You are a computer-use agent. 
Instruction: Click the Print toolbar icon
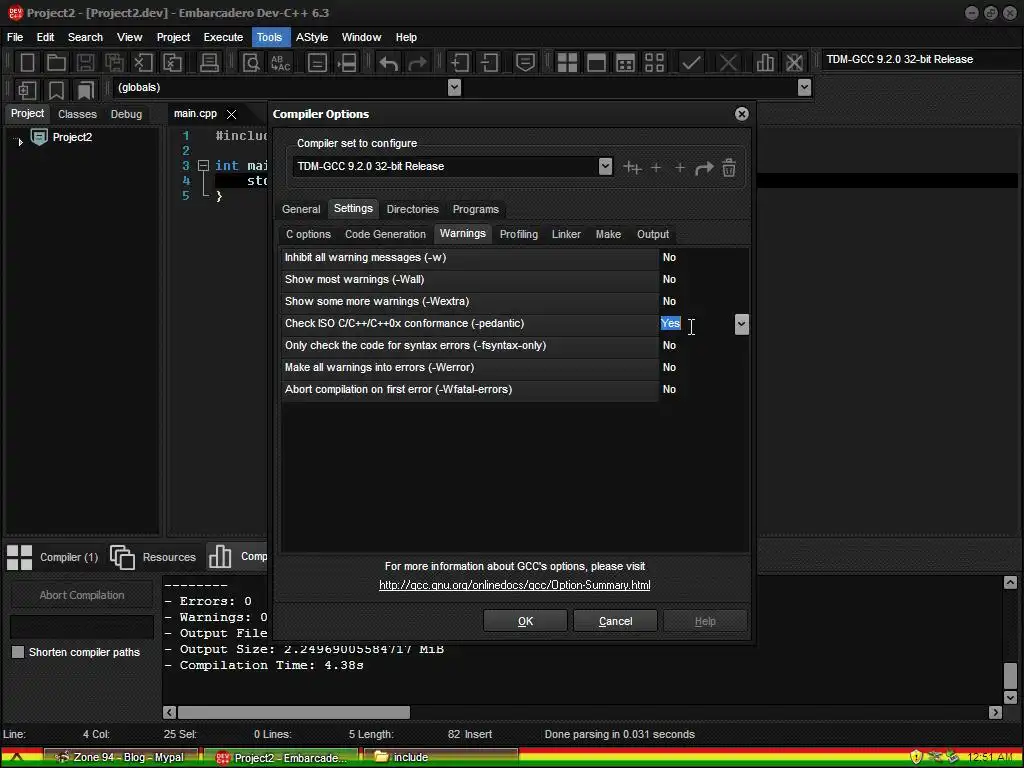(209, 63)
